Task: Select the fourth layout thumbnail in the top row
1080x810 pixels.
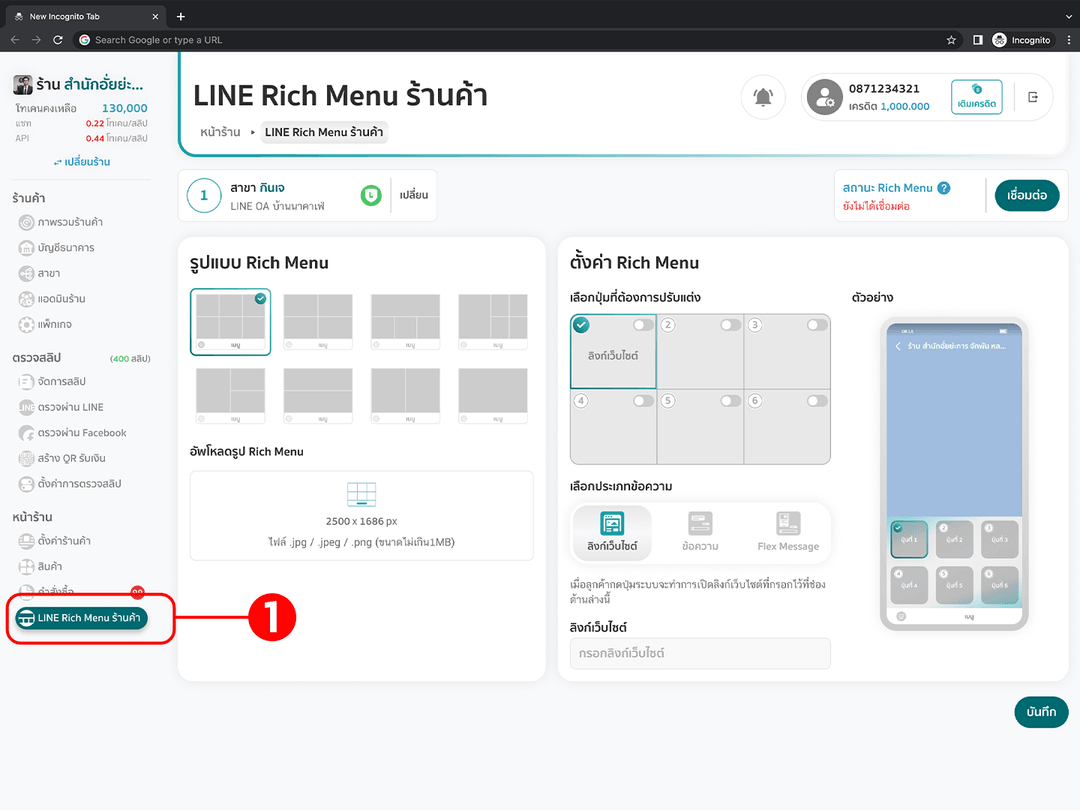Action: [x=492, y=322]
